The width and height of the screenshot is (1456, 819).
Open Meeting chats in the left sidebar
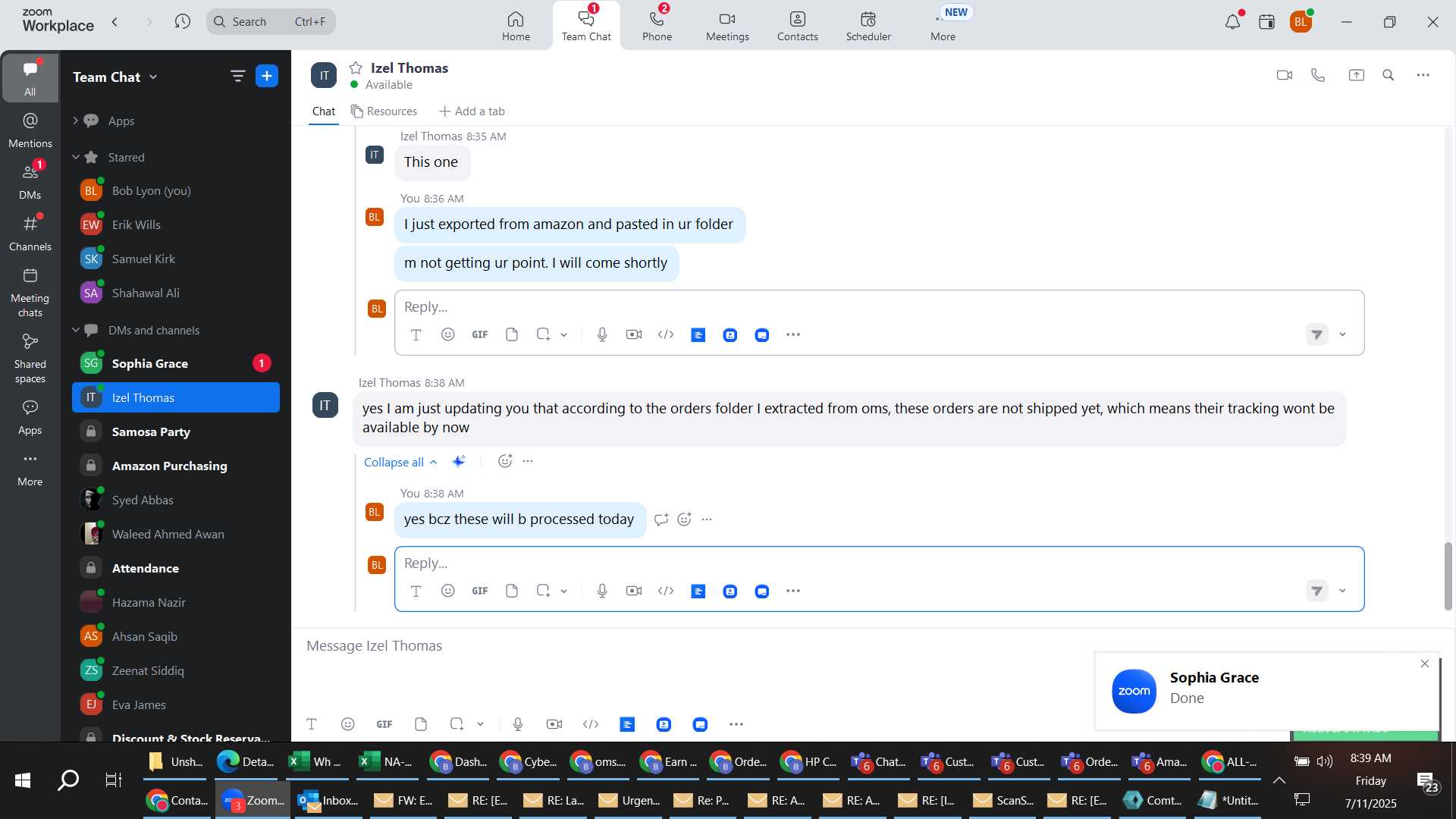pos(30,293)
